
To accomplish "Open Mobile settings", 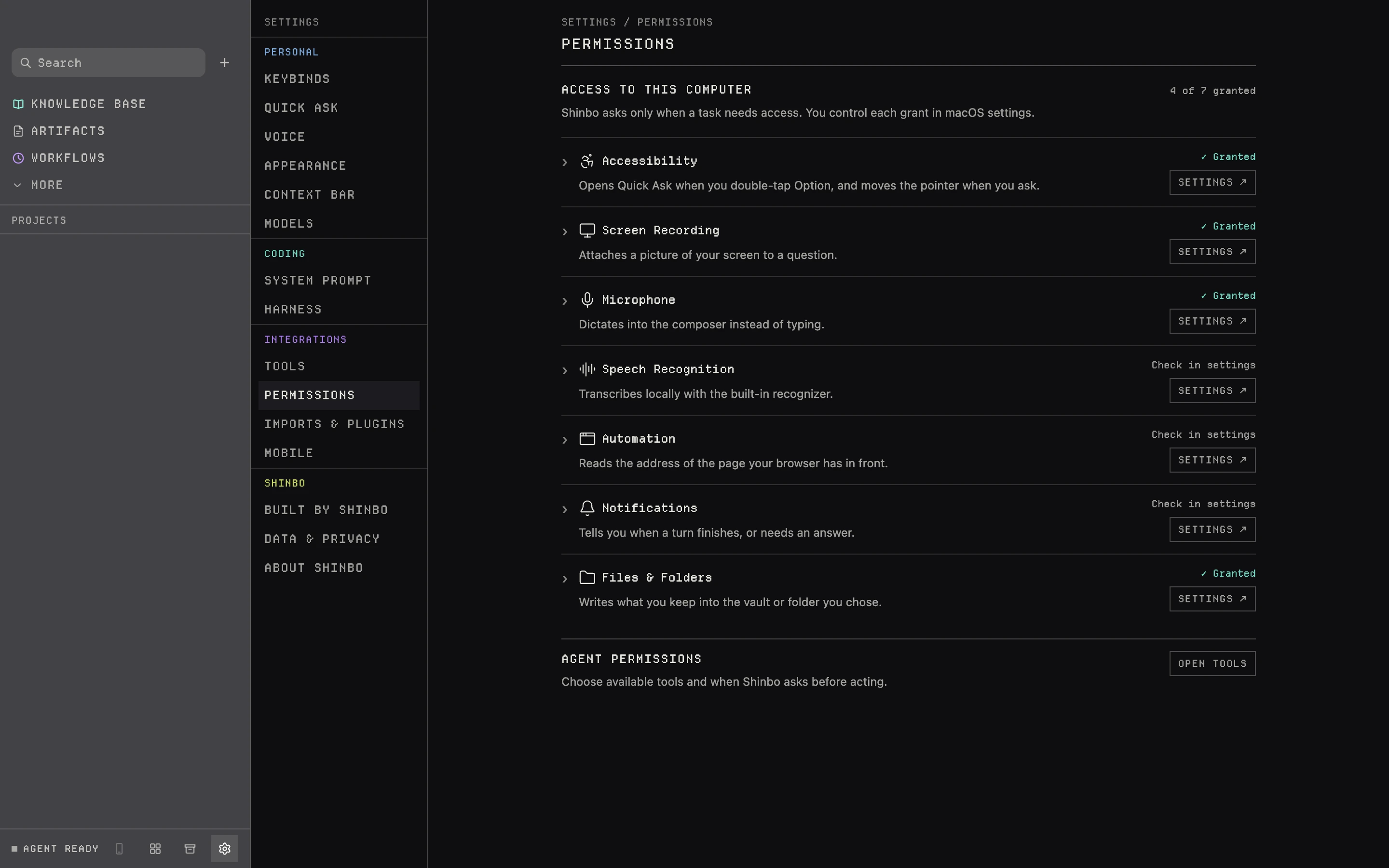I will coord(339,453).
